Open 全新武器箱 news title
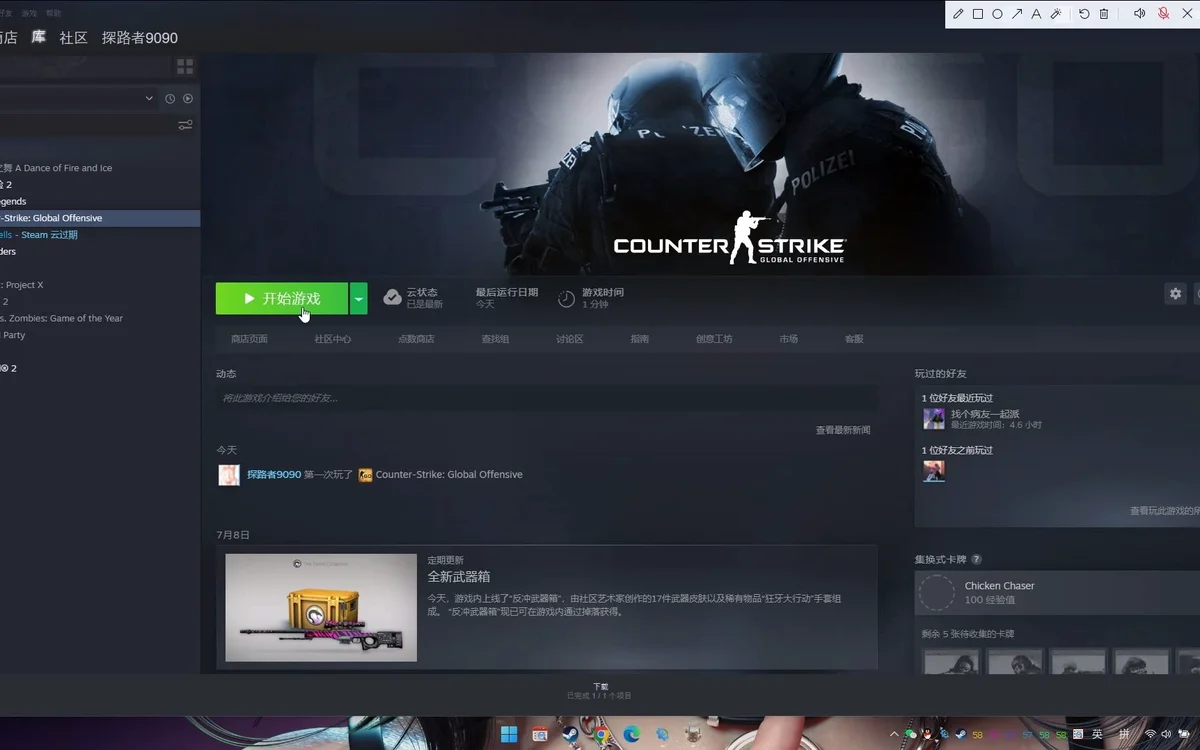The height and width of the screenshot is (750, 1200). 459,577
